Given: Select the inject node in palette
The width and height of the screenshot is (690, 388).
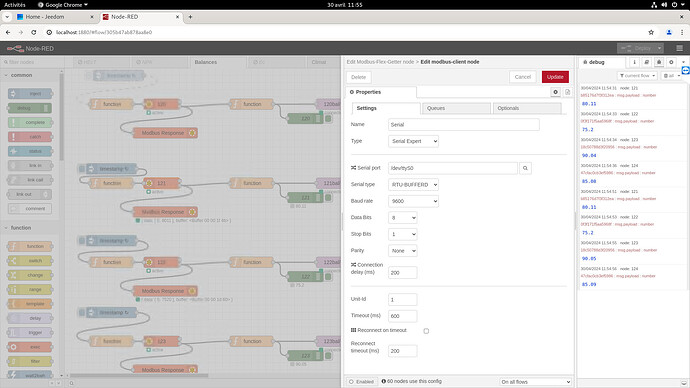Looking at the screenshot, I should pos(30,93).
